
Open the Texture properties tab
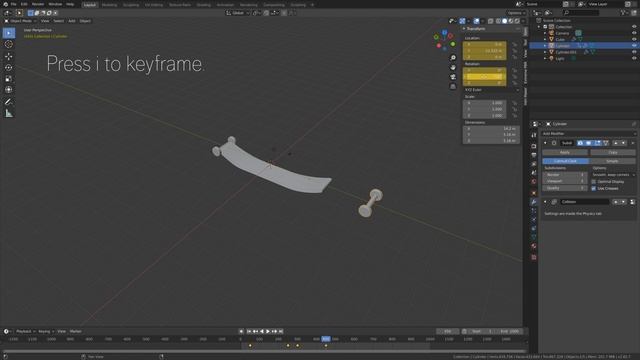534,257
